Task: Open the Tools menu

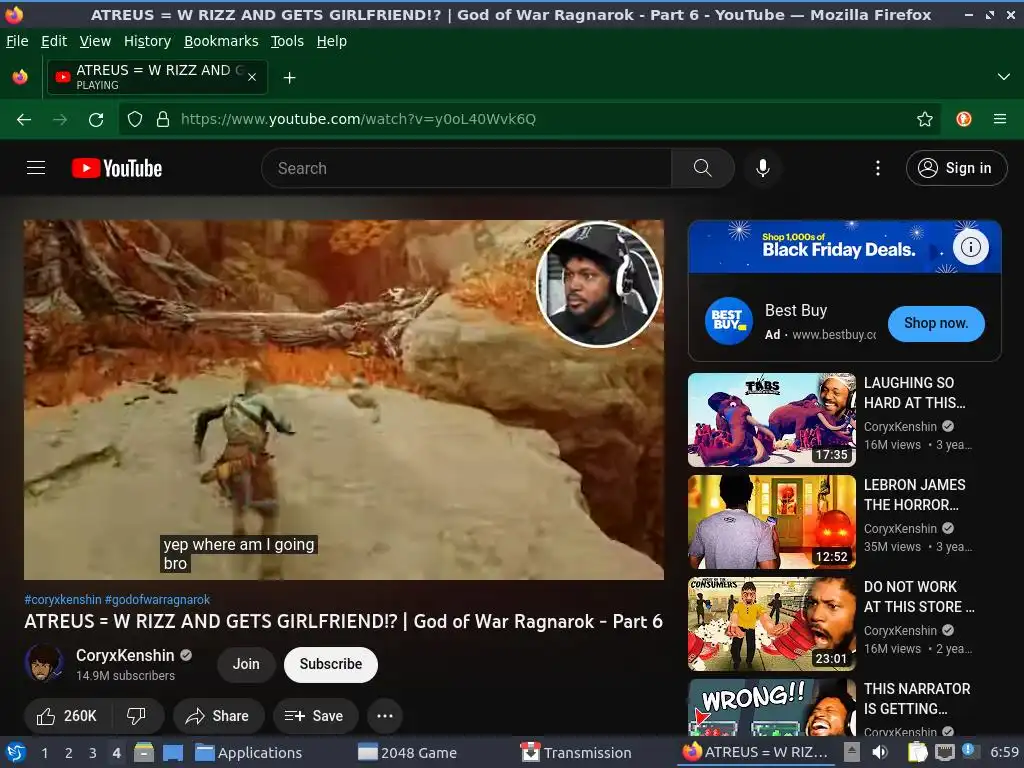Action: tap(287, 41)
